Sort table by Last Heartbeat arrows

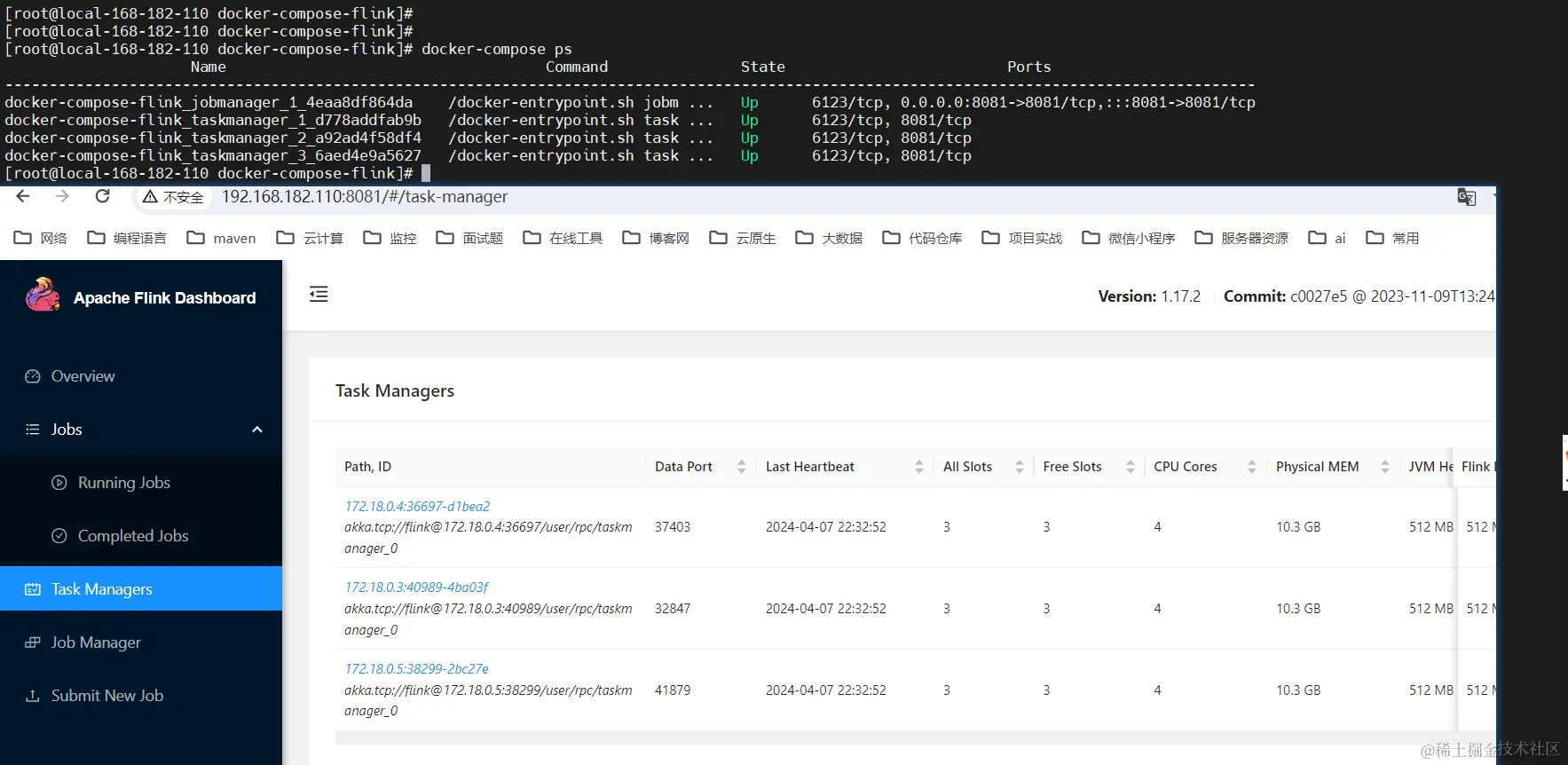point(919,467)
